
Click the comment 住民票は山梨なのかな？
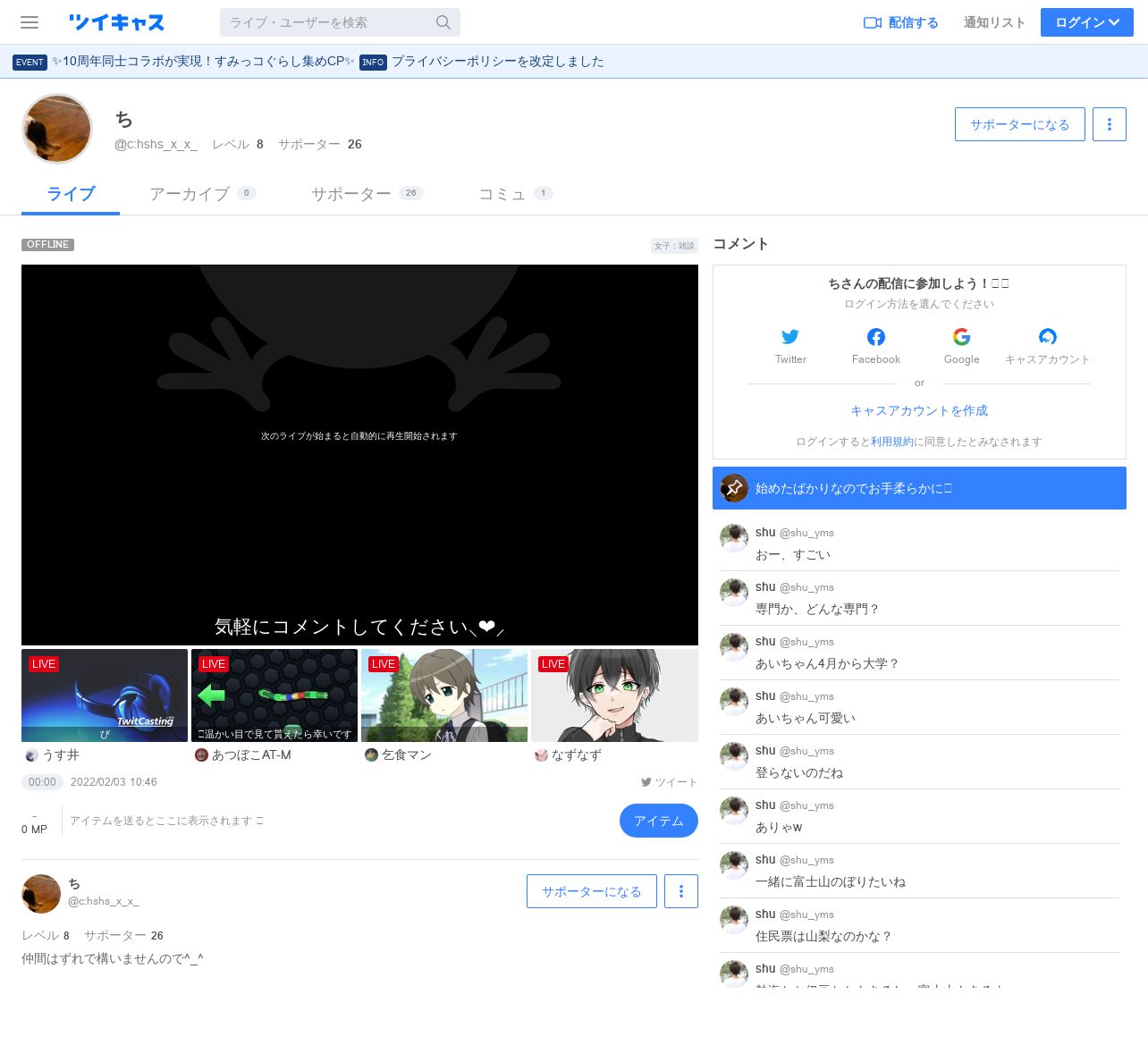point(823,936)
